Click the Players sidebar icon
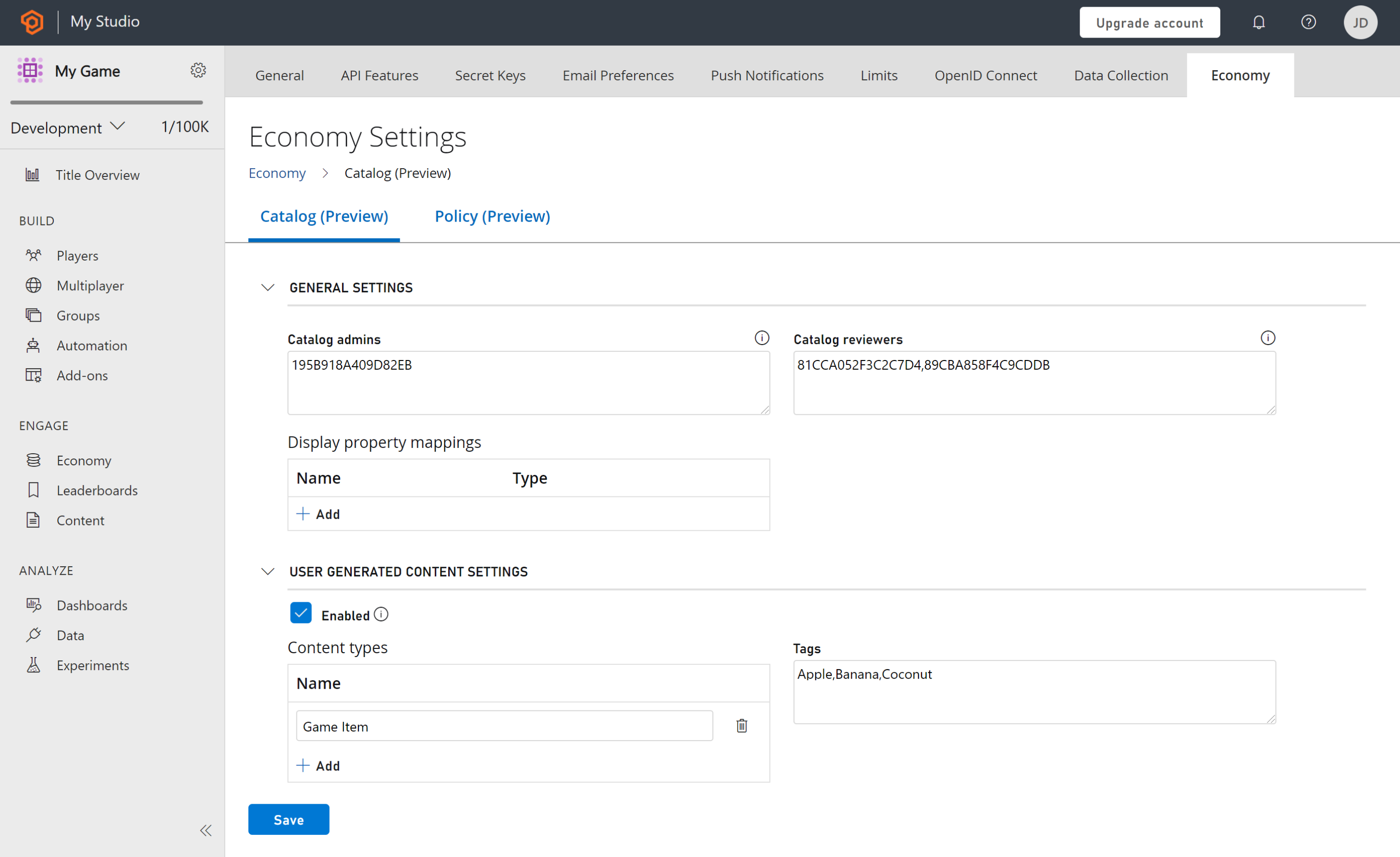Image resolution: width=1400 pixels, height=857 pixels. (33, 255)
